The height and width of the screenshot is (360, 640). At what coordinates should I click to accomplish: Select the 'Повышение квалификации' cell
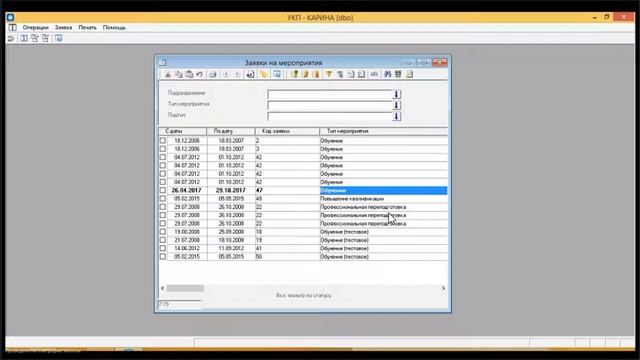[384, 199]
